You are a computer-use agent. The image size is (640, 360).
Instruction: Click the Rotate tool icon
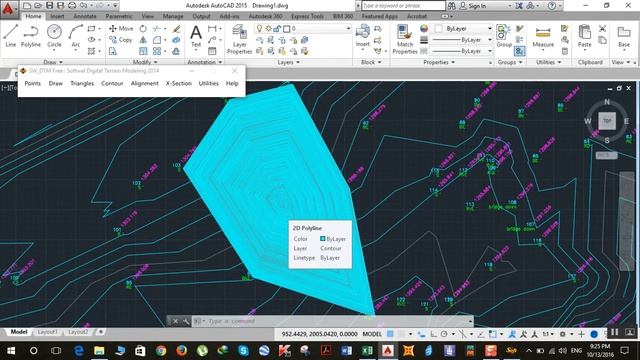(x=143, y=29)
